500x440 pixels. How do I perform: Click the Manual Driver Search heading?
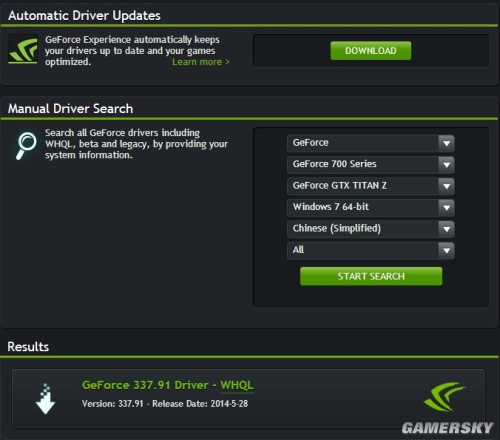pyautogui.click(x=70, y=109)
